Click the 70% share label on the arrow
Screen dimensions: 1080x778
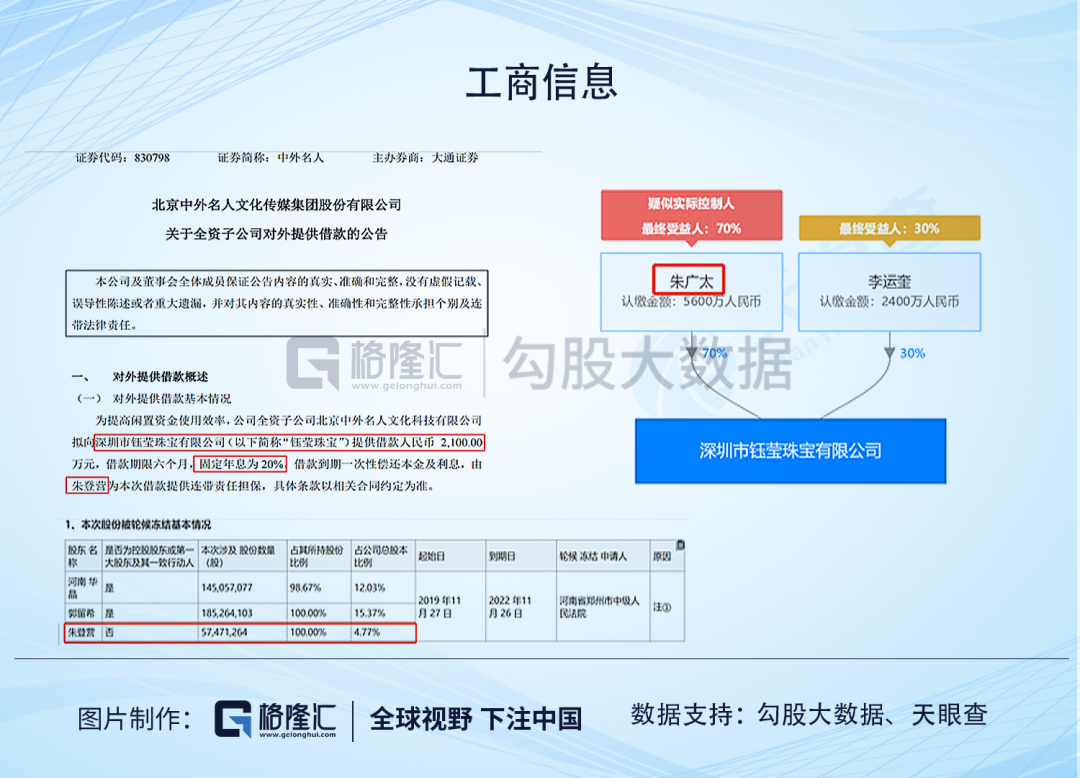coord(714,353)
